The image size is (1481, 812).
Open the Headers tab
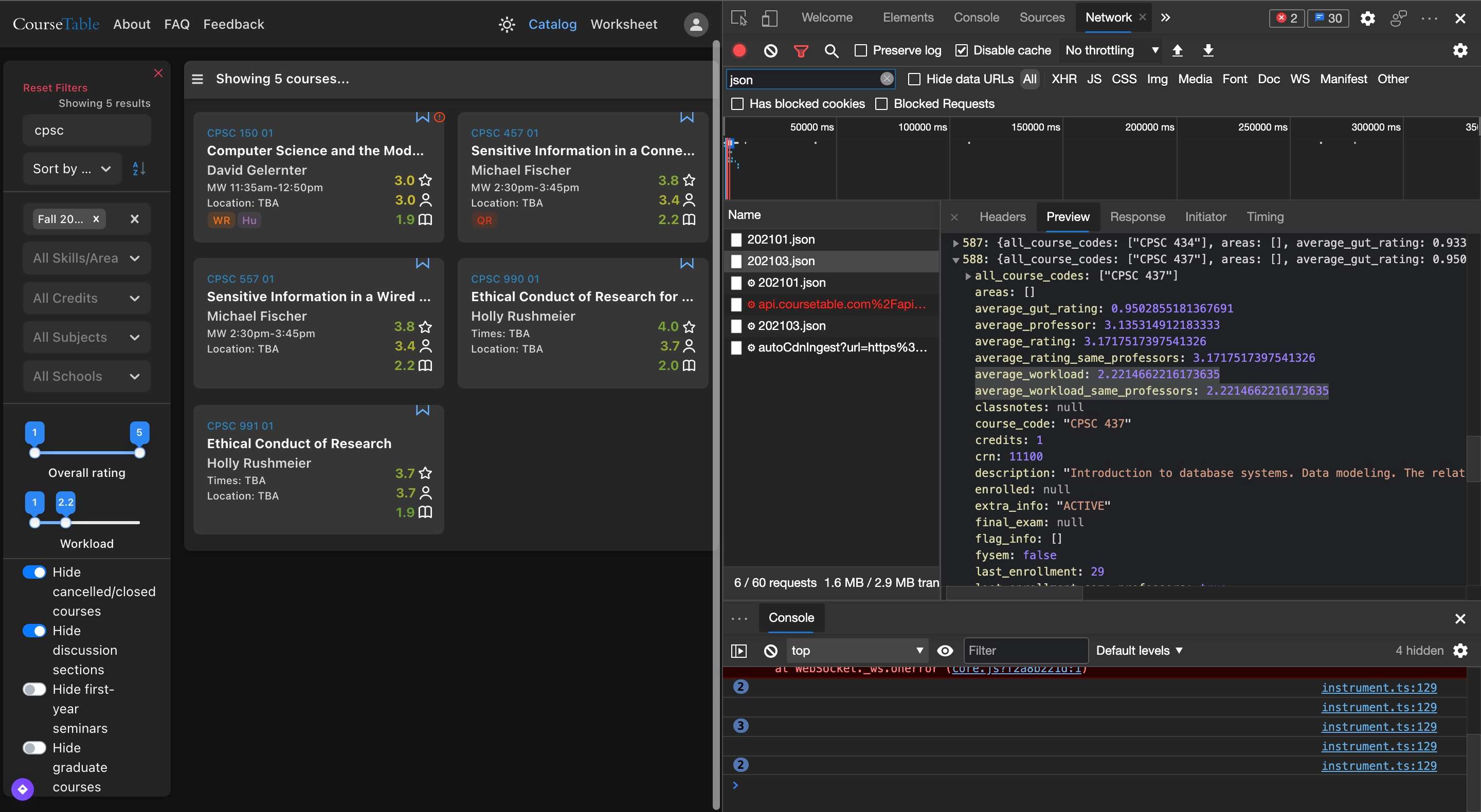pyautogui.click(x=1002, y=217)
